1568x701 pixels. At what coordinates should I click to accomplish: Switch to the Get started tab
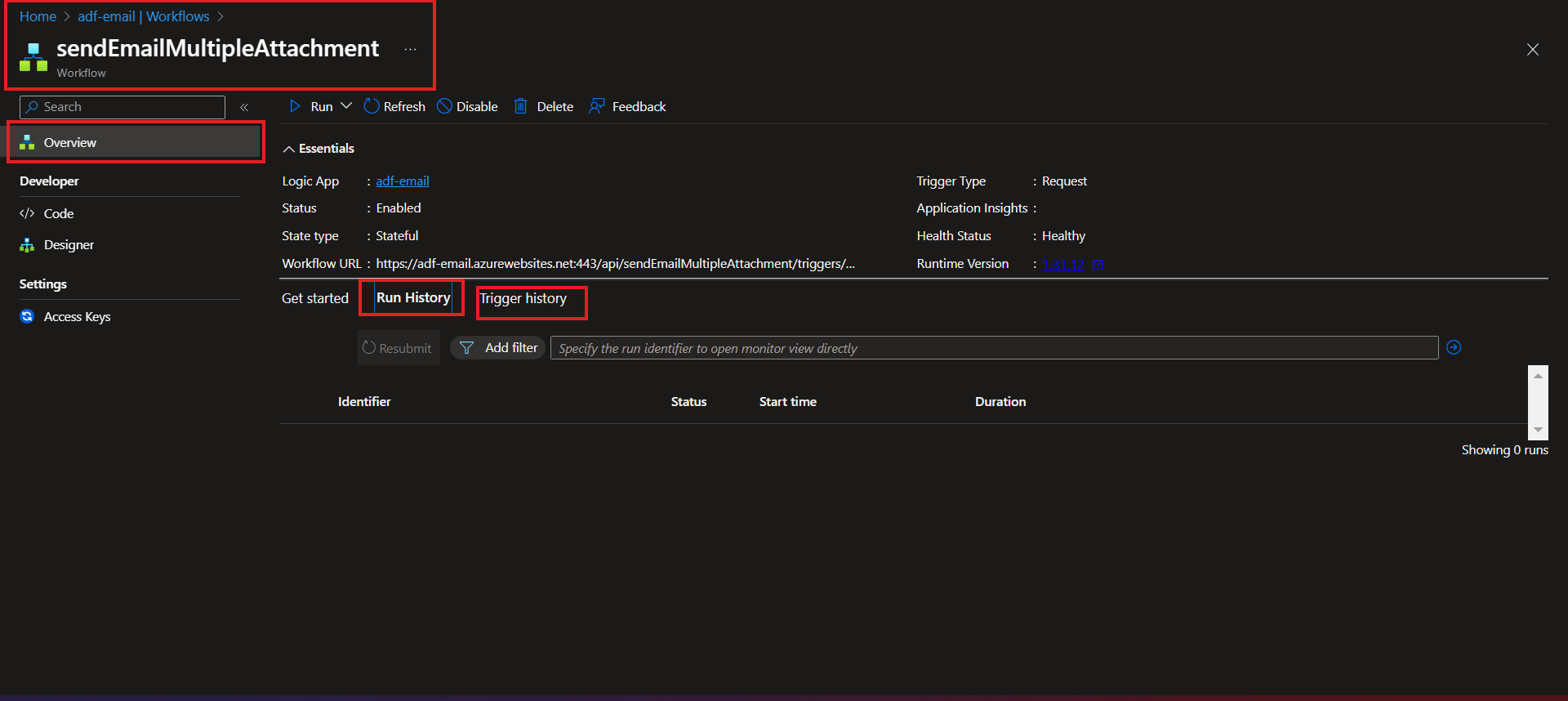(x=315, y=298)
